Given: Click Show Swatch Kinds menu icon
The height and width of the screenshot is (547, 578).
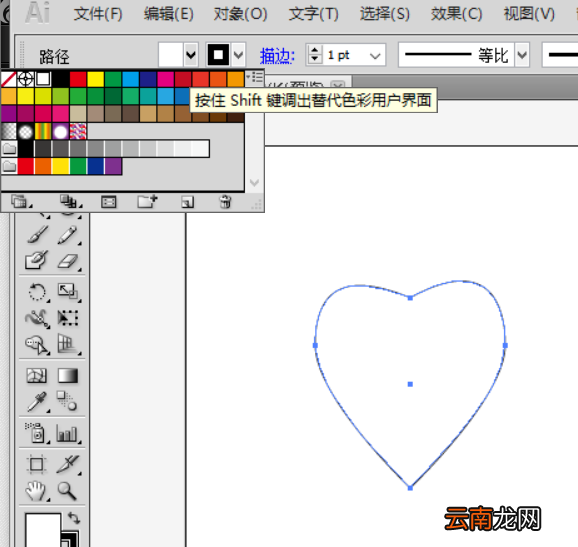Looking at the screenshot, I should click(x=71, y=202).
